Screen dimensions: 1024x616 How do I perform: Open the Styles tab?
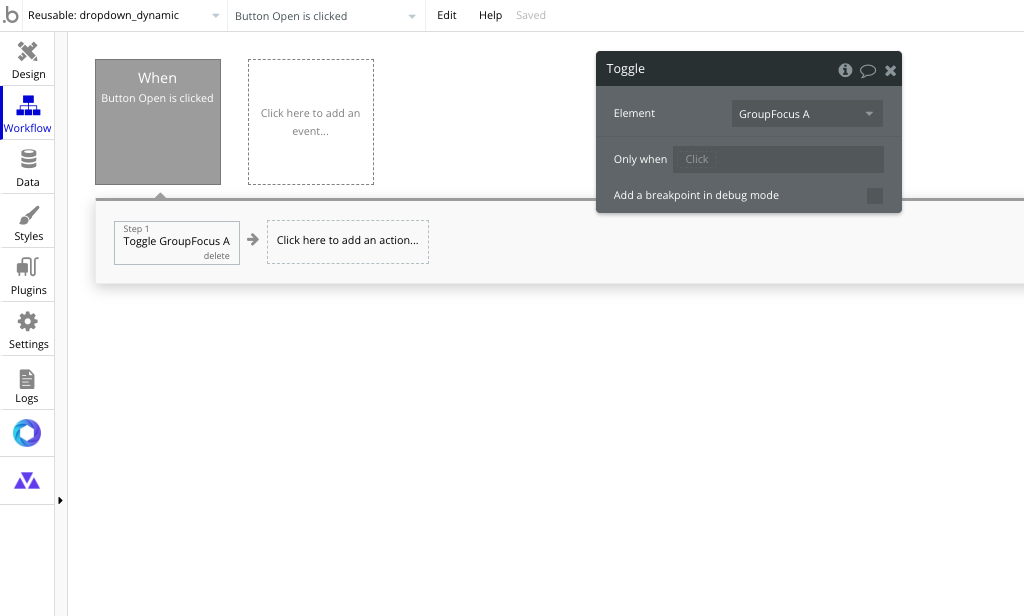[27, 223]
